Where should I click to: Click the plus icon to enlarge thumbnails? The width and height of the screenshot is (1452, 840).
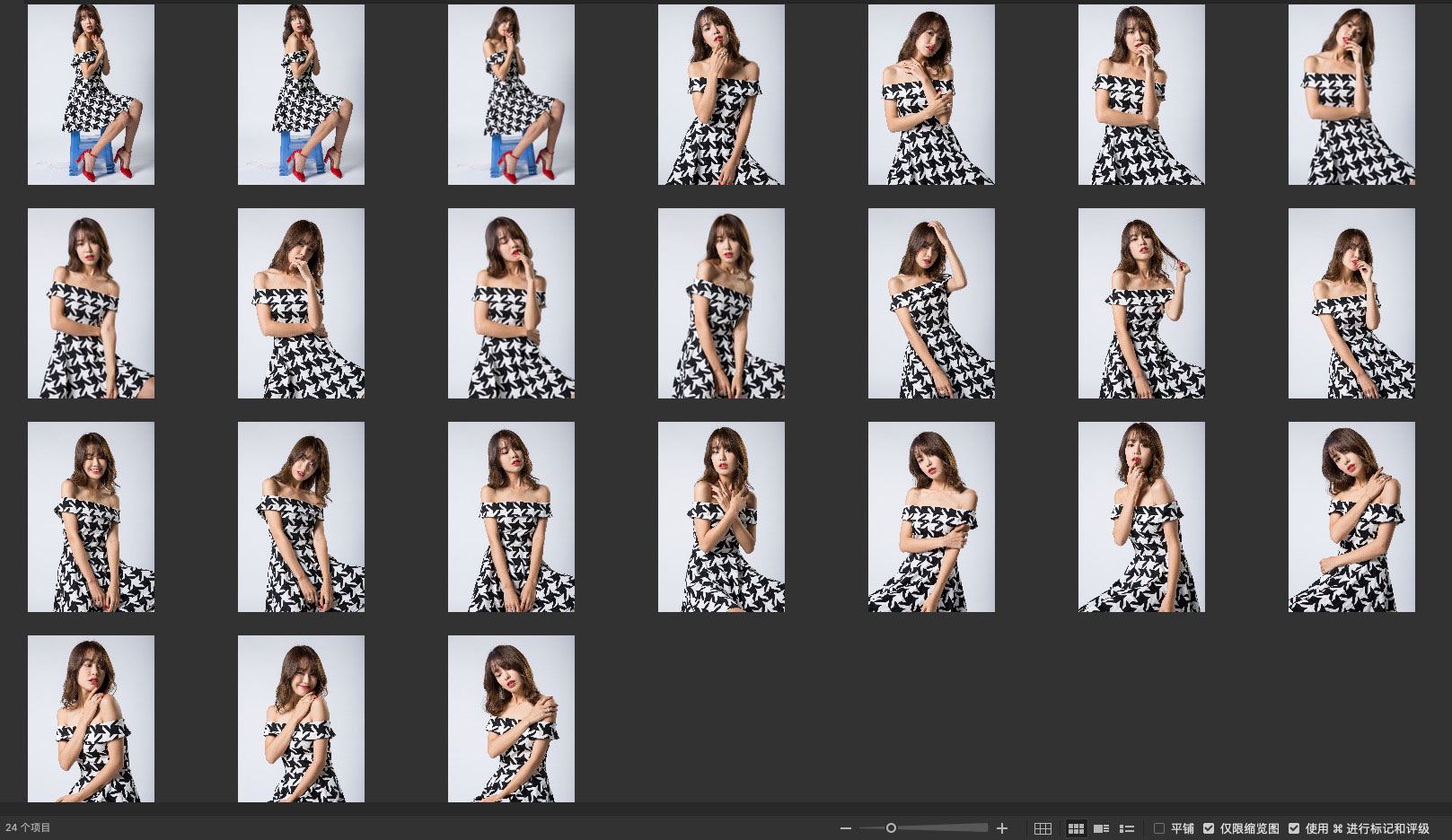pos(1002,828)
